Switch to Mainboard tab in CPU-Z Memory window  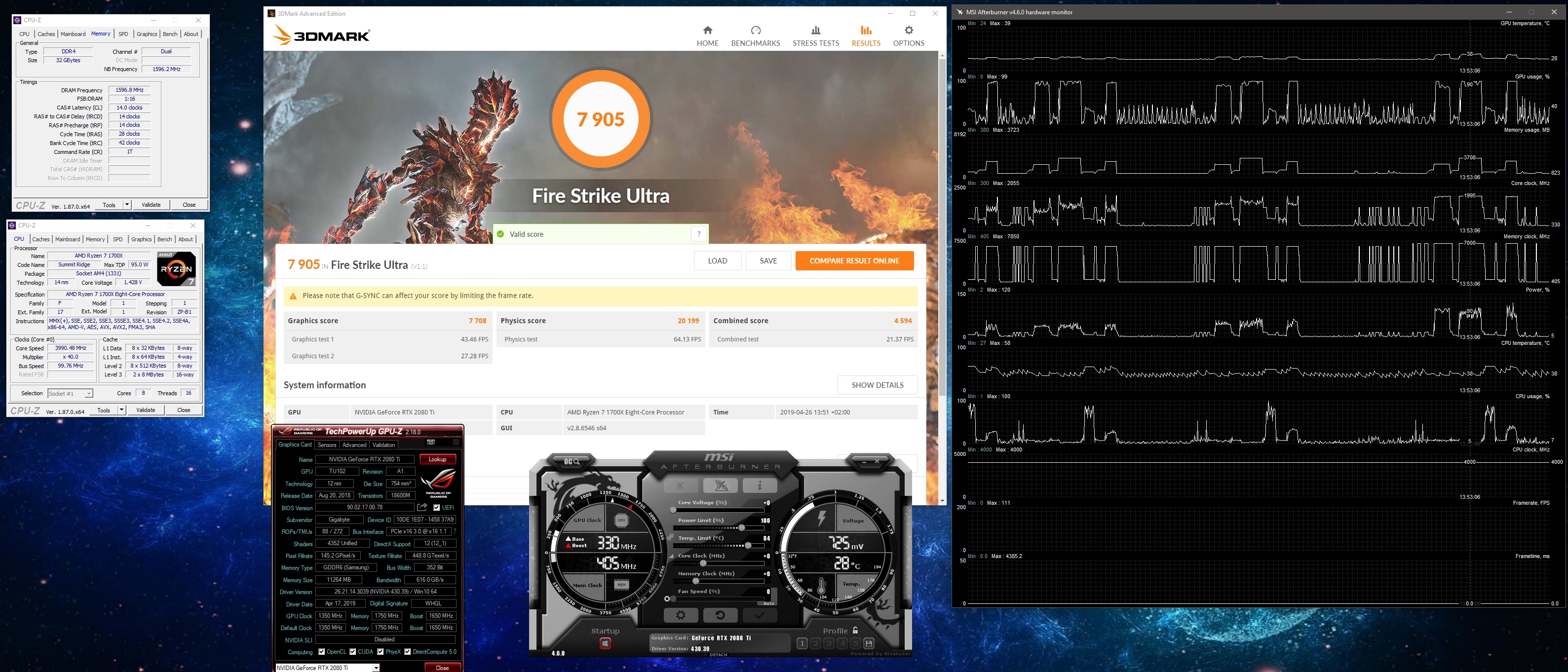click(73, 34)
